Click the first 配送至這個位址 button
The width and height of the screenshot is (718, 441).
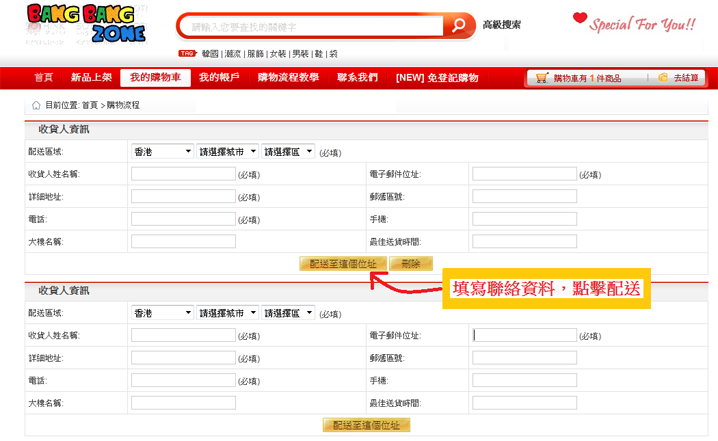point(343,264)
